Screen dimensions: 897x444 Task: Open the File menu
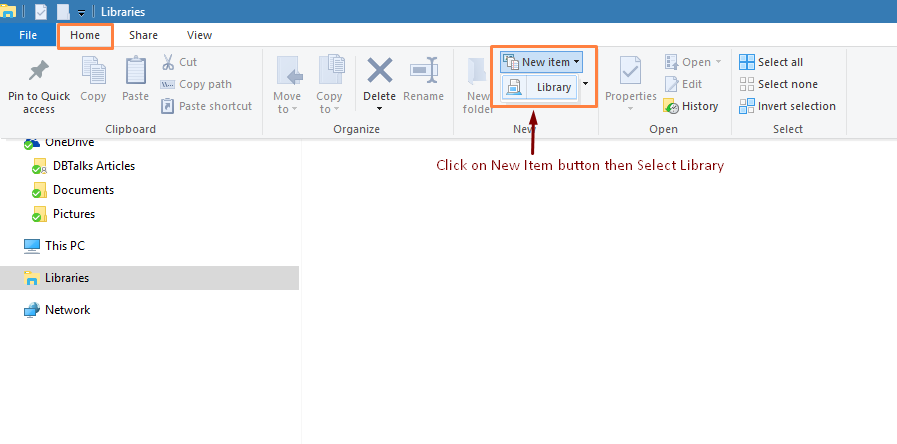click(x=28, y=35)
